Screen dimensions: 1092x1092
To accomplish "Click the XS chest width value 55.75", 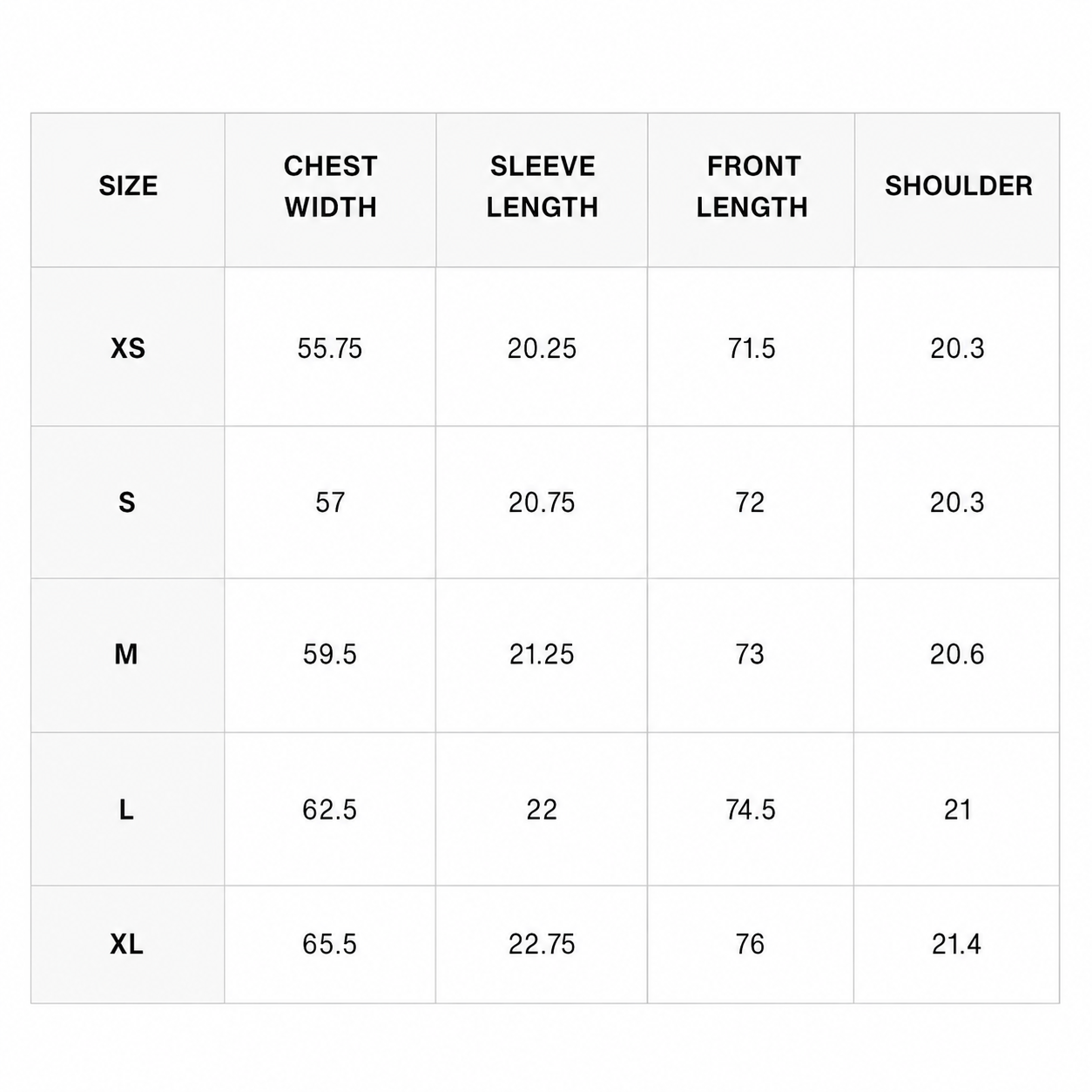I will pos(329,348).
